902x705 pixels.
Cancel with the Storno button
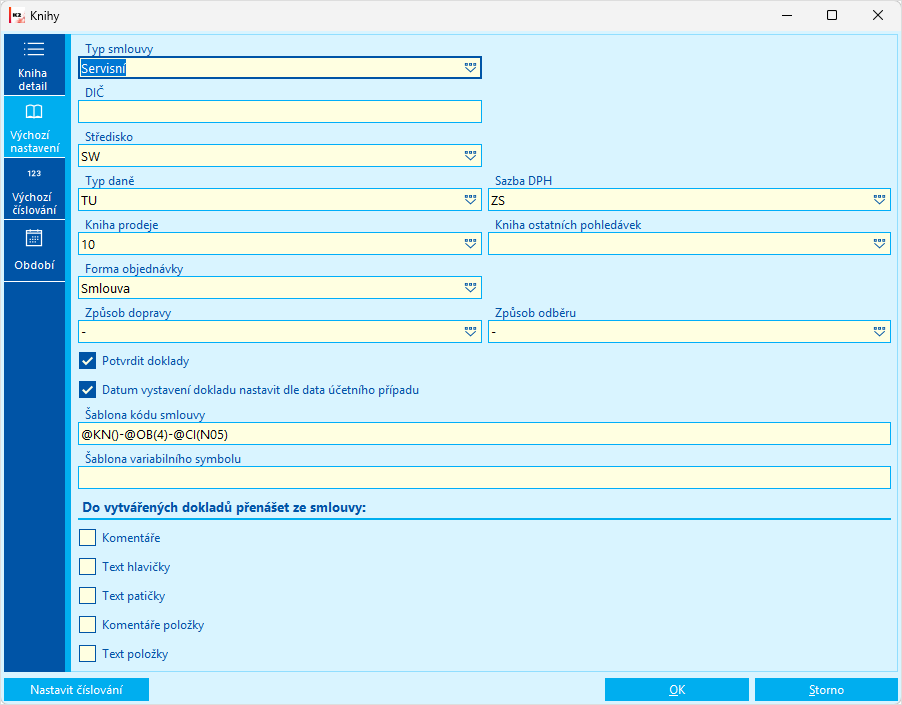coord(826,689)
